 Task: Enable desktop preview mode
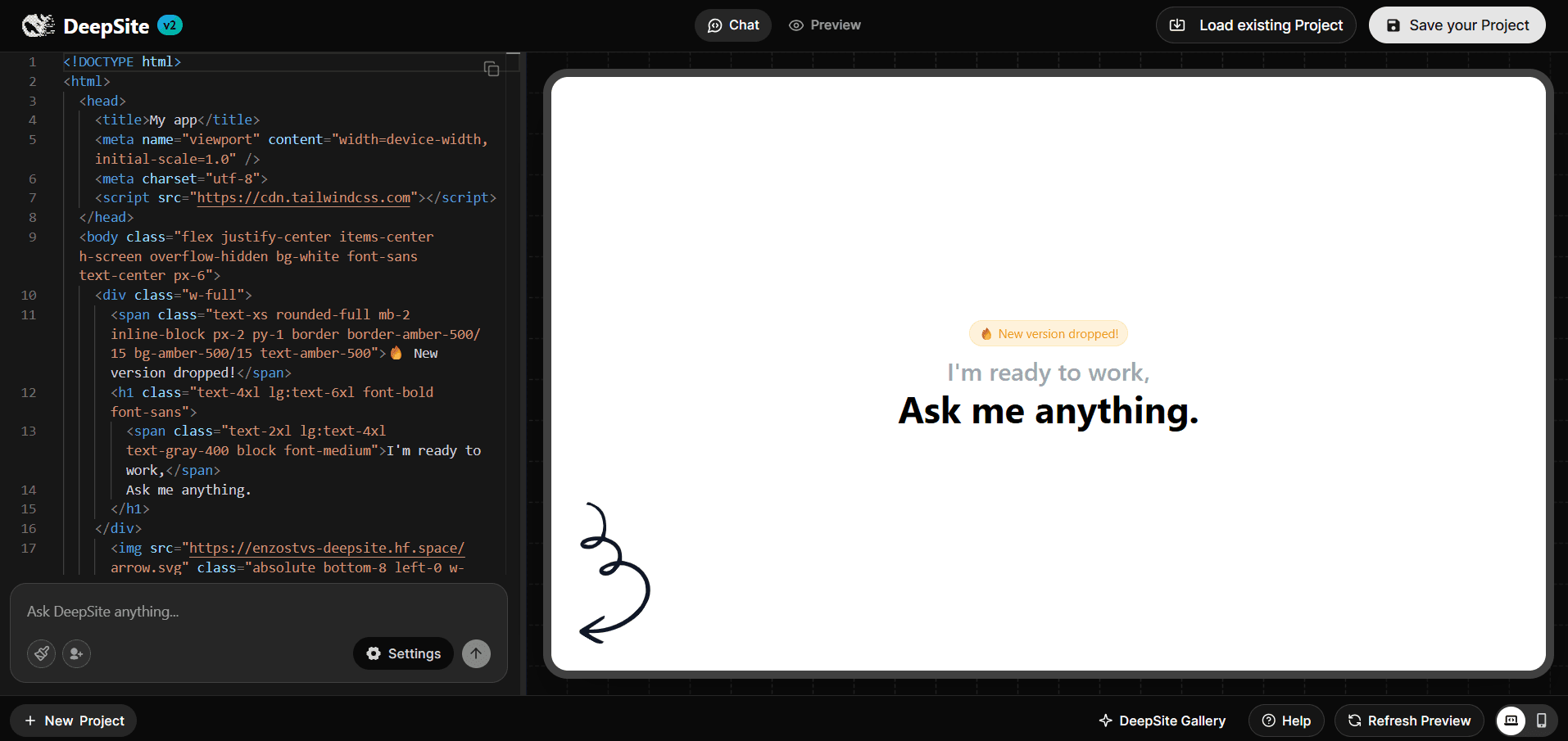pyautogui.click(x=1511, y=721)
